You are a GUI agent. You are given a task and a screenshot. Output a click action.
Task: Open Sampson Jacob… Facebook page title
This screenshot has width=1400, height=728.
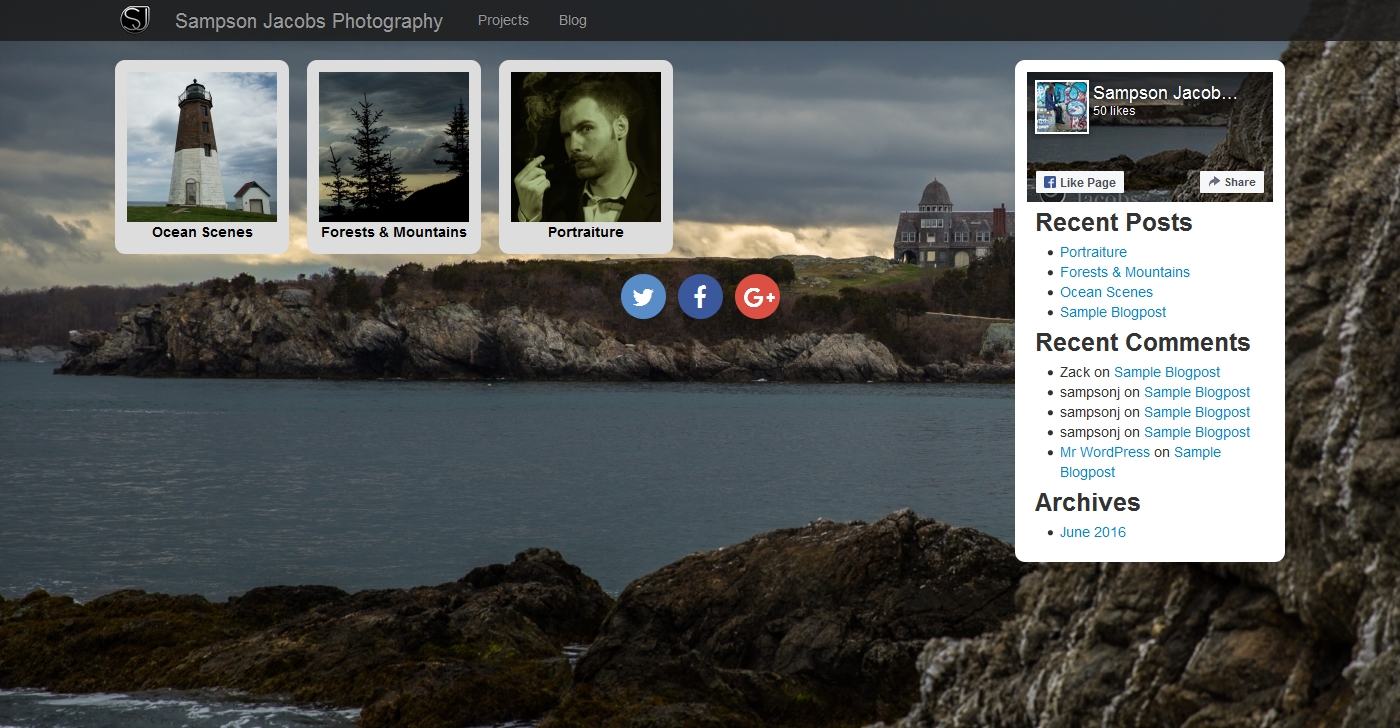tap(1166, 93)
